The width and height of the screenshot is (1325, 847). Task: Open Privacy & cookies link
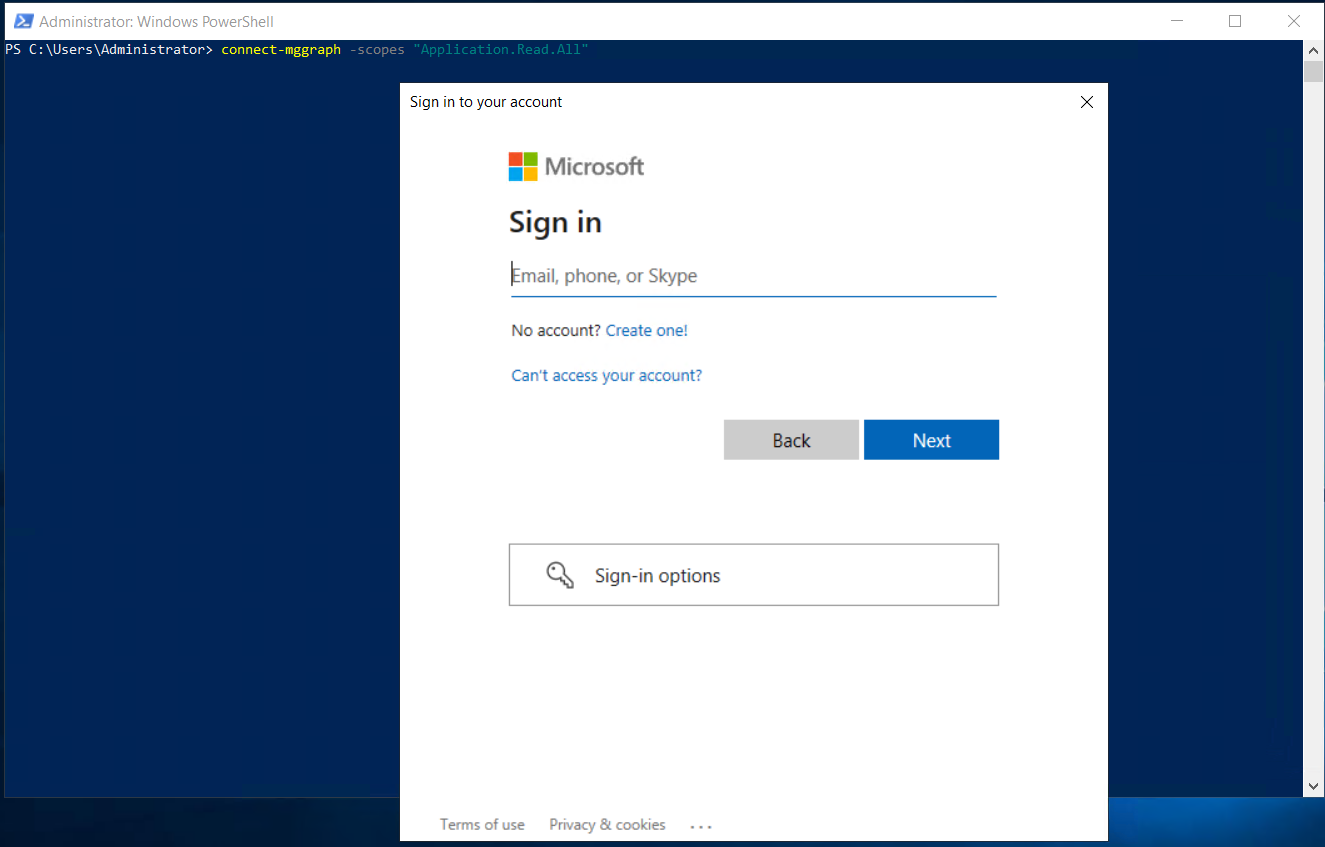click(x=607, y=825)
